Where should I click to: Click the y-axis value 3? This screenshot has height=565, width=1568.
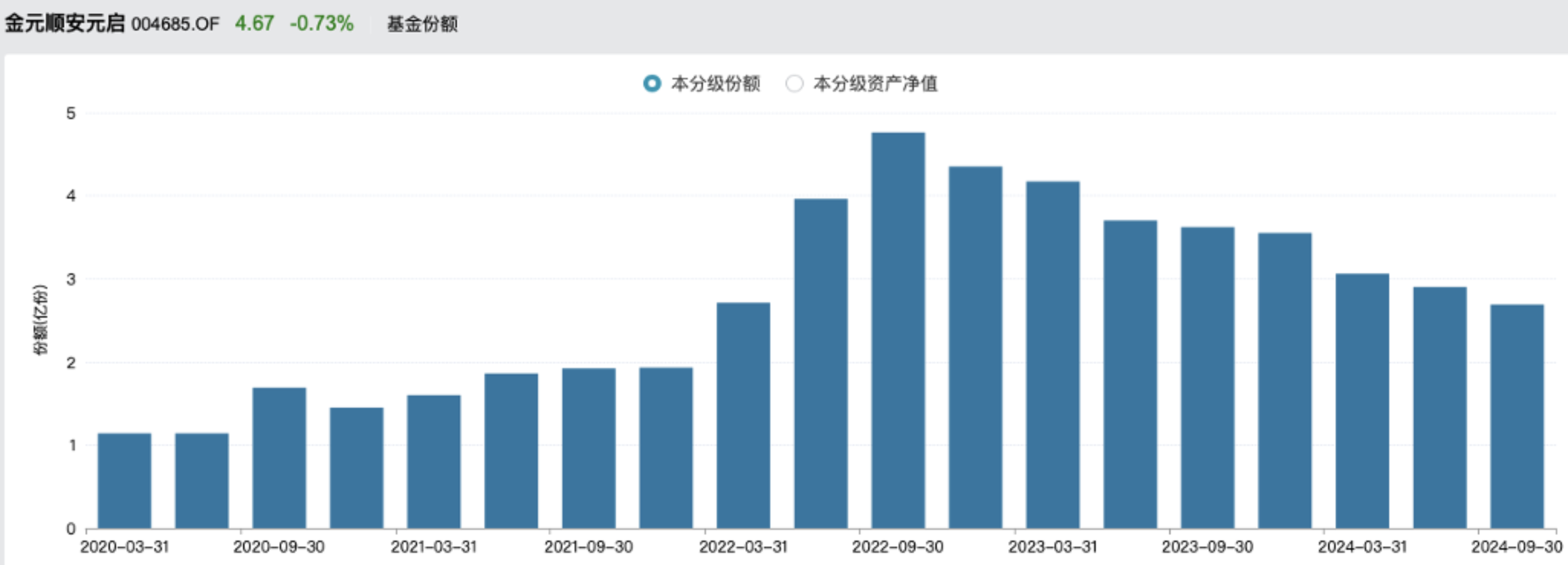tap(71, 279)
